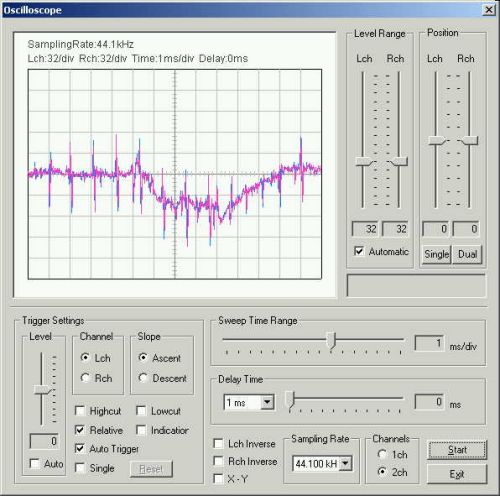Screen dimensions: 500x496
Task: Open the Sampling Rate dropdown
Action: click(x=346, y=463)
